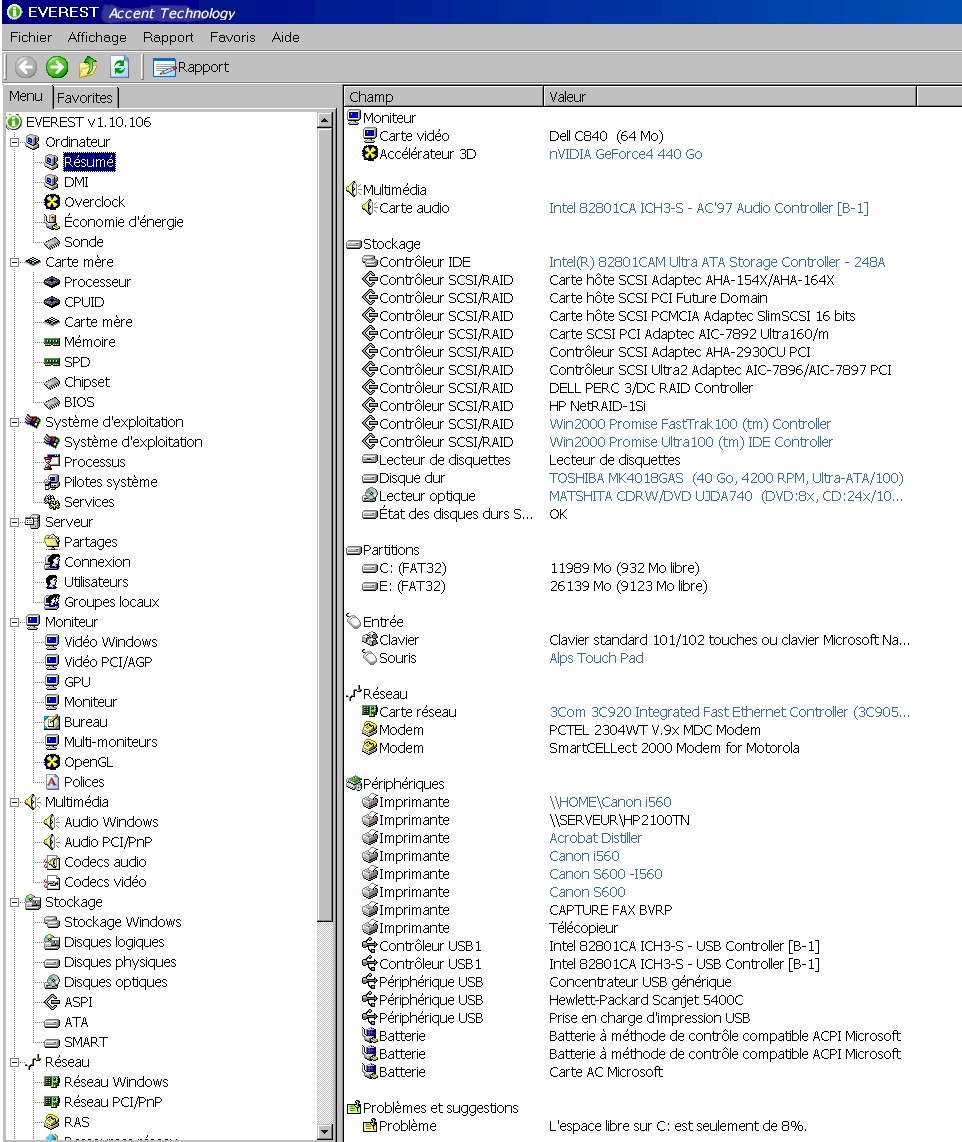This screenshot has width=962, height=1142.
Task: Click 'Hewlett-Packard Scanjet 5400C' value
Action: click(646, 1001)
